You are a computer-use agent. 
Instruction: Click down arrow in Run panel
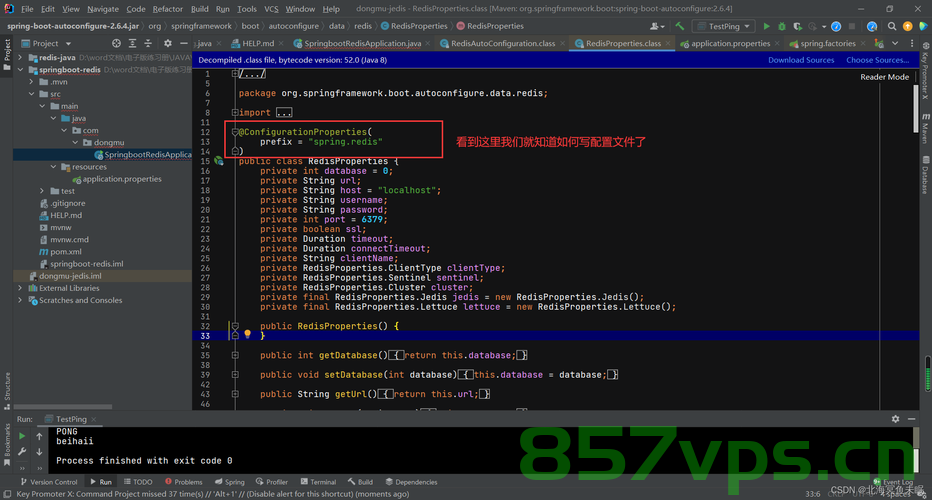pos(39,452)
